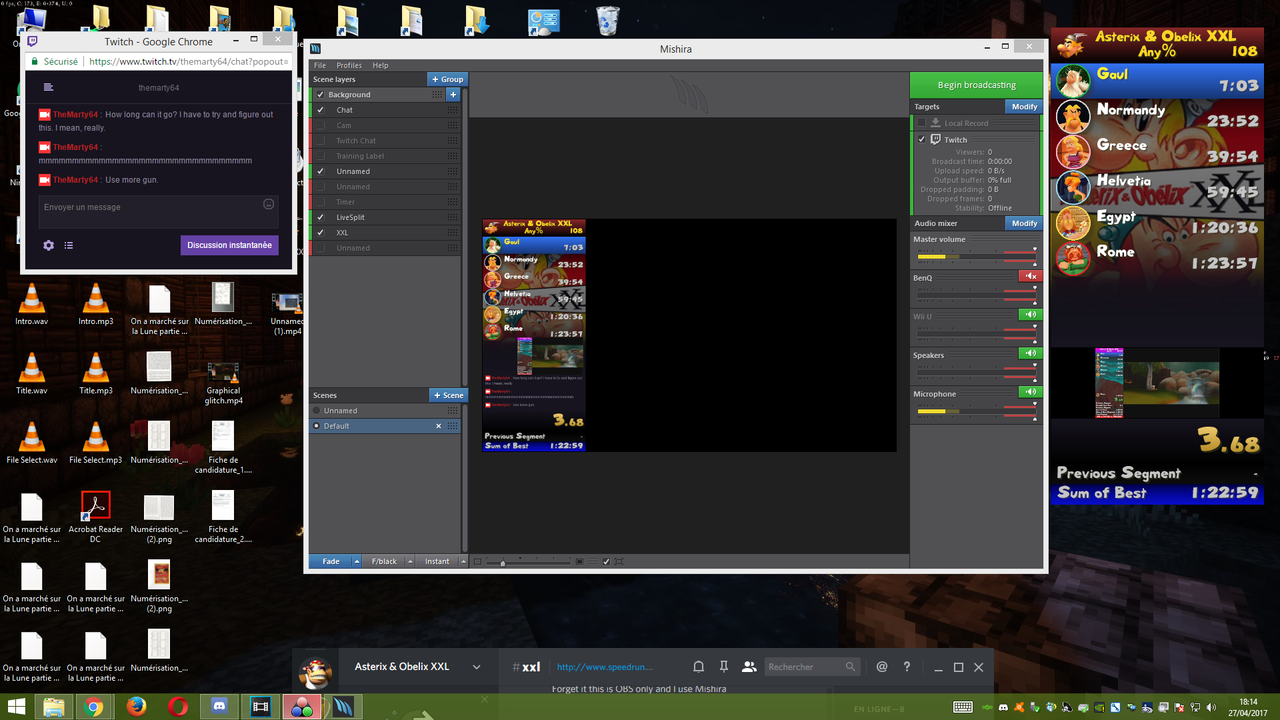Open Discord from the taskbar
Viewport: 1280px width, 720px height.
coord(220,707)
